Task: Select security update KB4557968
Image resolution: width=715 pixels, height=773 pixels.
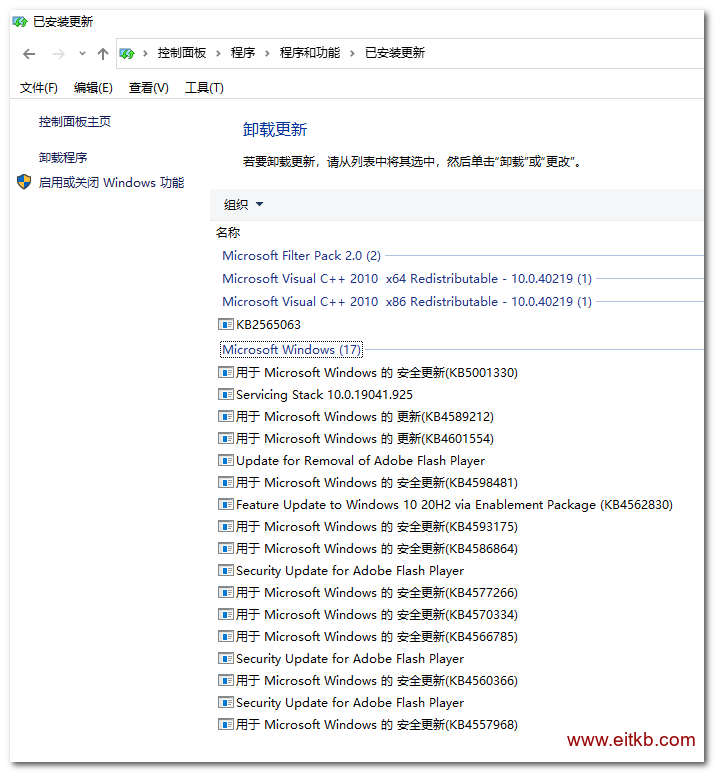Action: click(377, 724)
